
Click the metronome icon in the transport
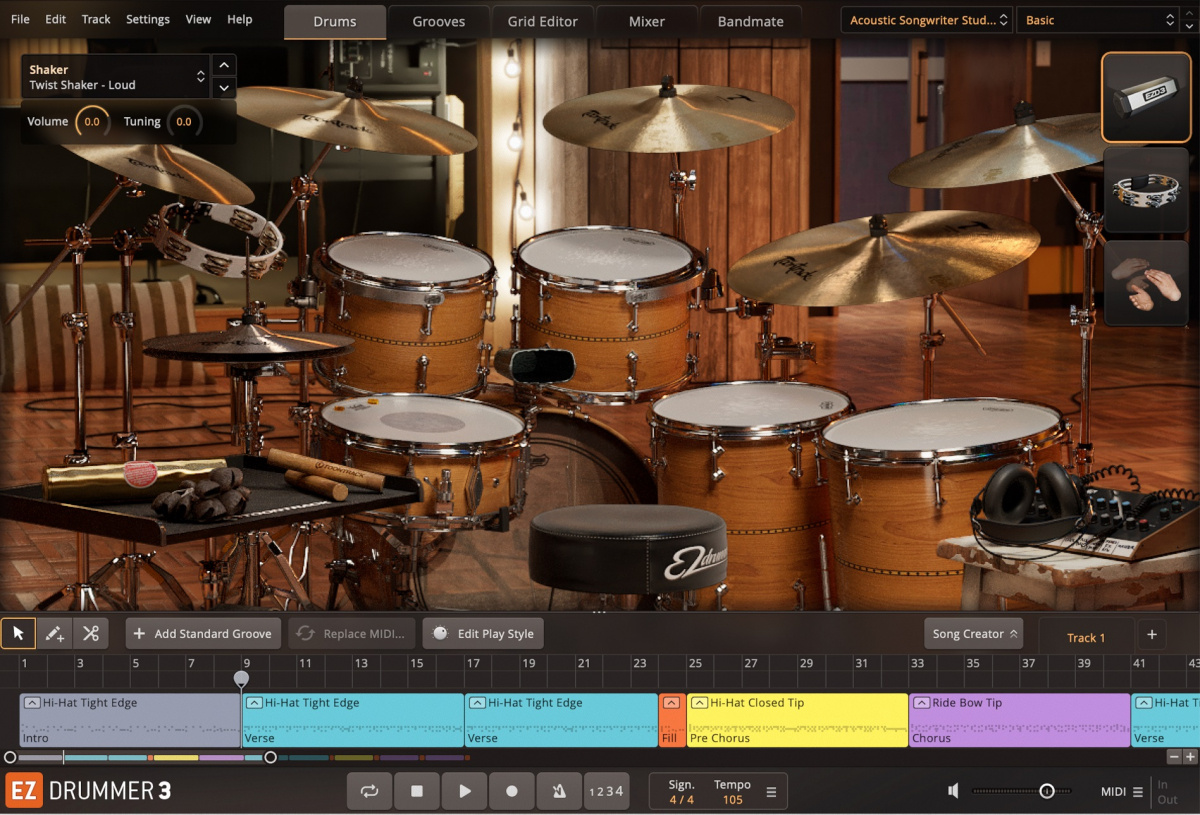[559, 790]
